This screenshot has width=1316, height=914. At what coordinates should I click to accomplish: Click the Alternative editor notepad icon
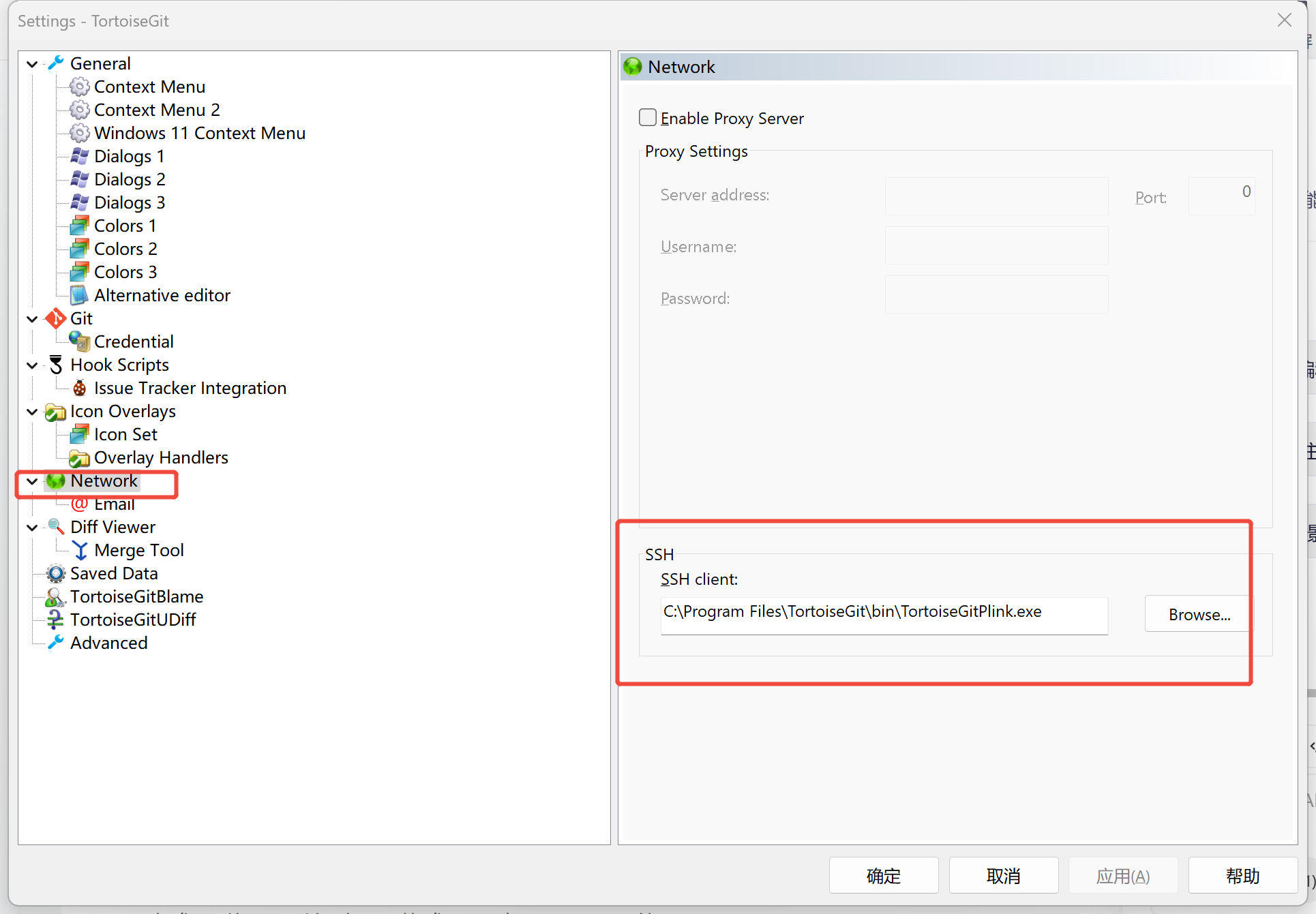(80, 295)
